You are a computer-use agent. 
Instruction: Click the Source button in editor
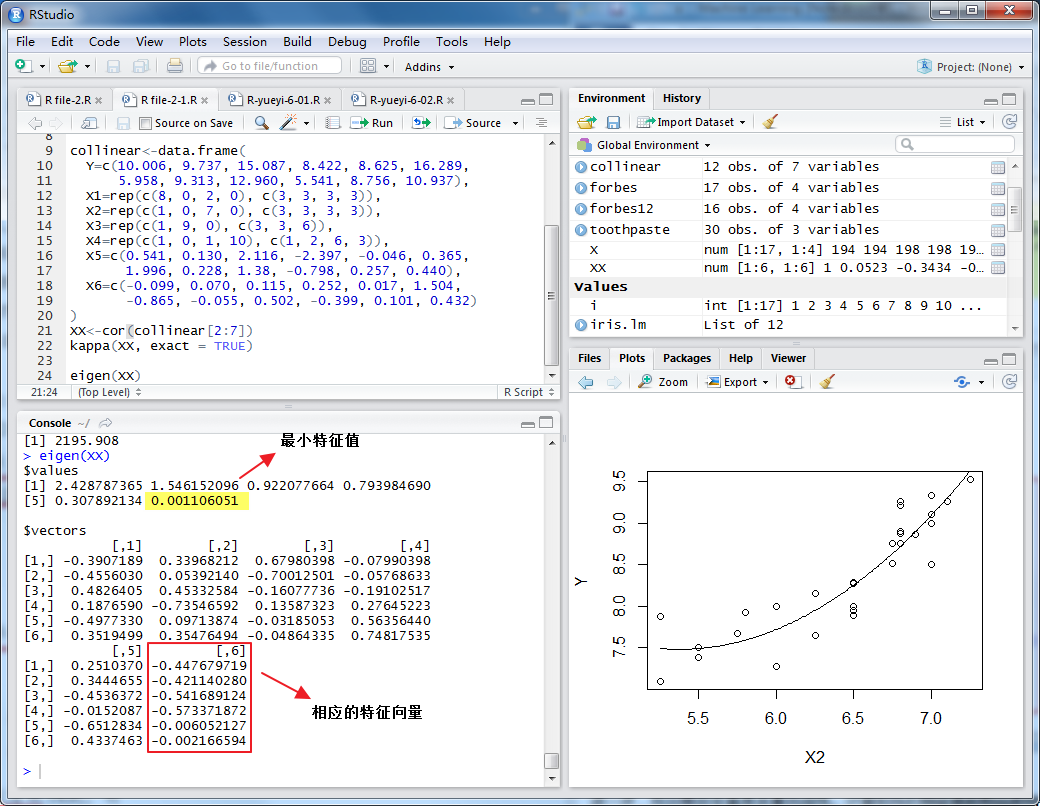(x=481, y=123)
